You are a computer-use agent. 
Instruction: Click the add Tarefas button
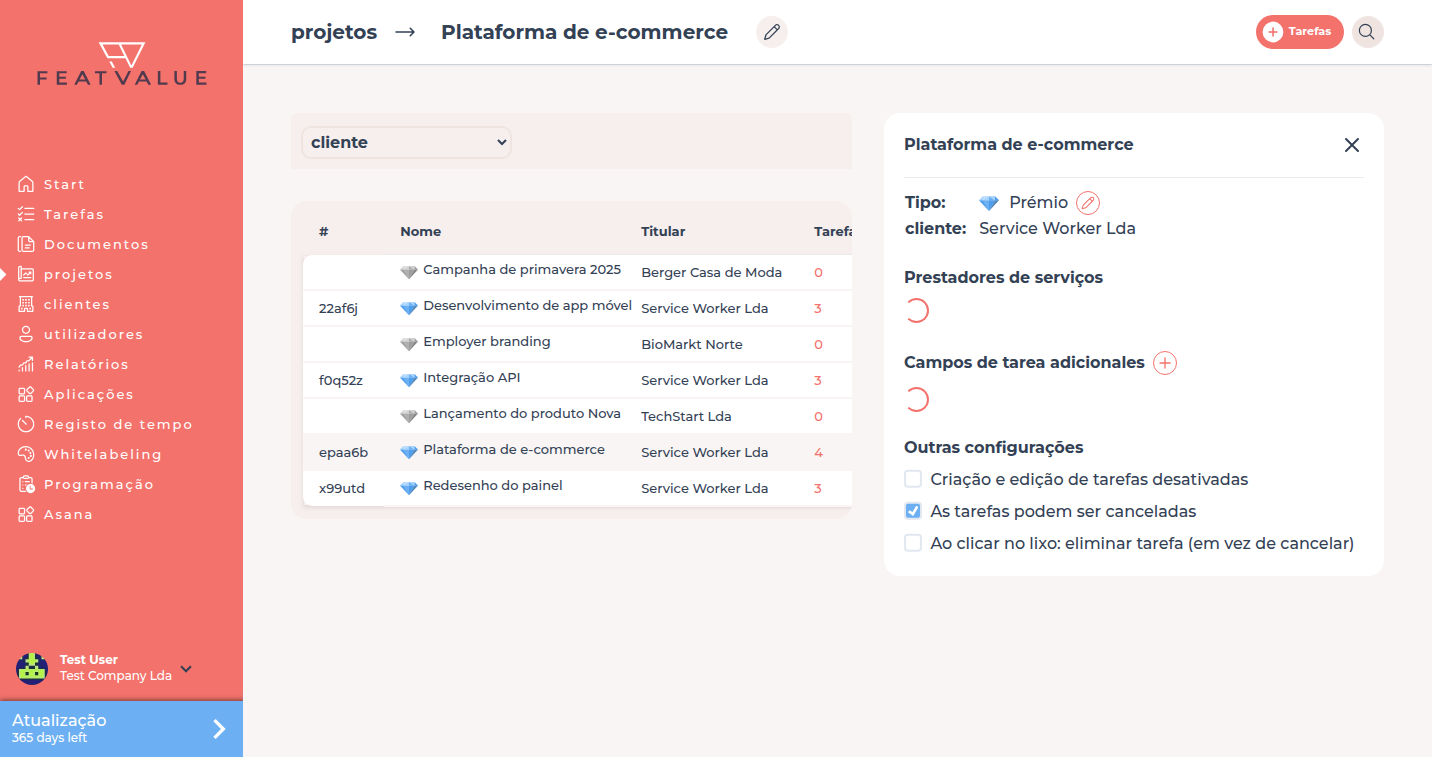[x=1299, y=32]
